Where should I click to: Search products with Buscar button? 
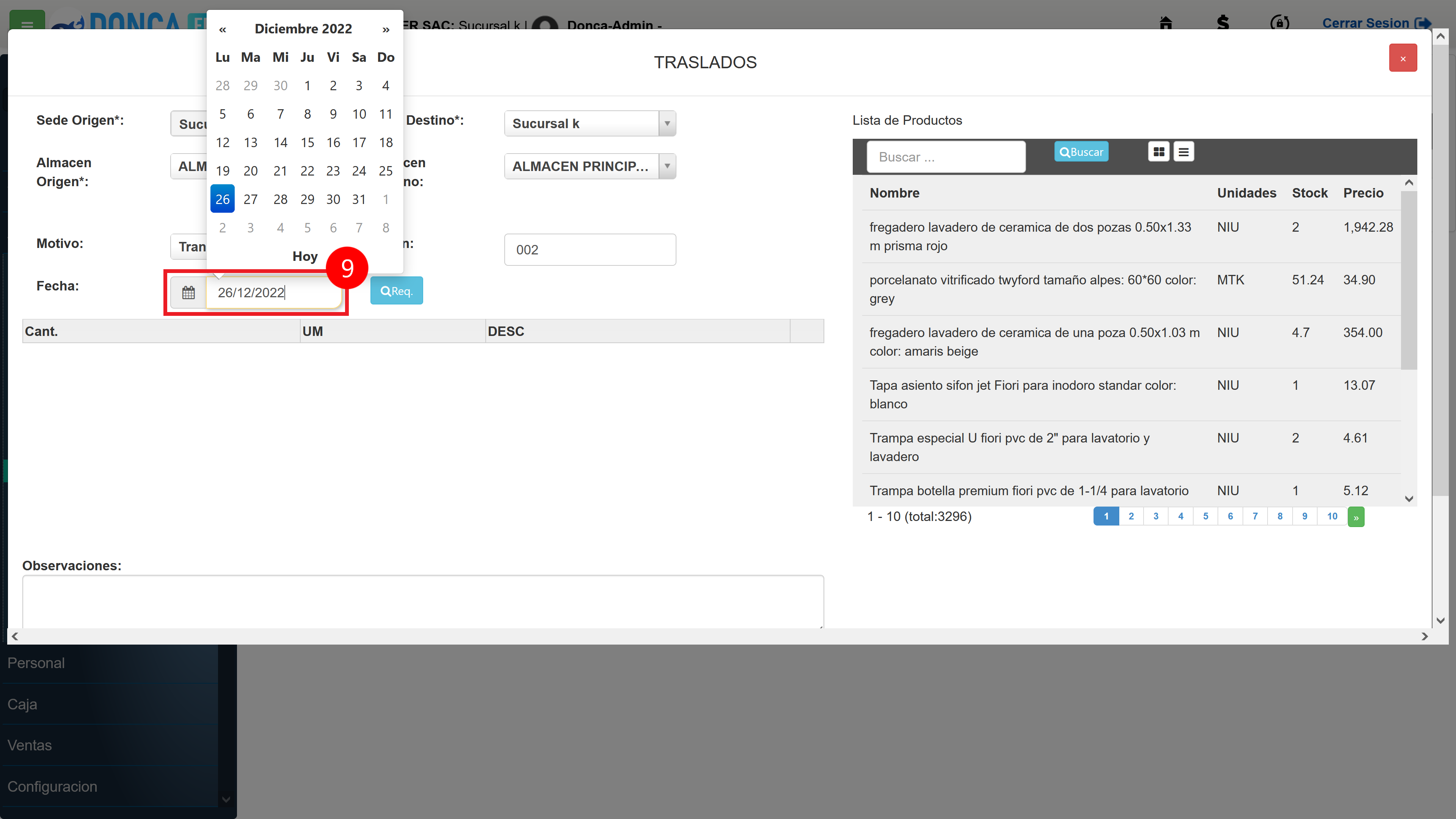pyautogui.click(x=1081, y=152)
